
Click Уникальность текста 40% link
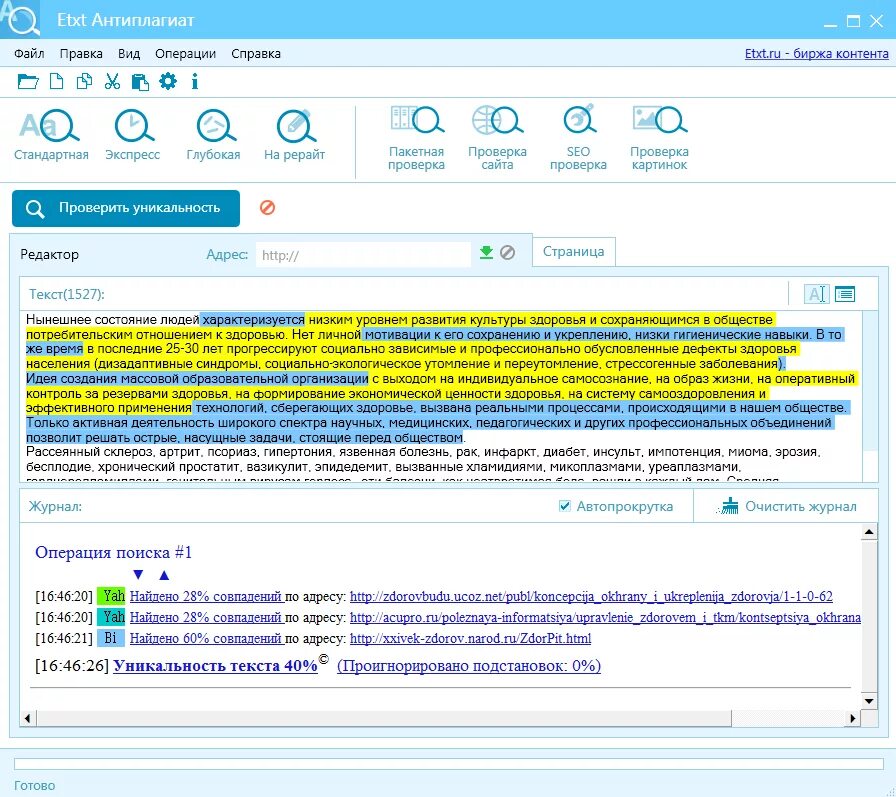(215, 666)
